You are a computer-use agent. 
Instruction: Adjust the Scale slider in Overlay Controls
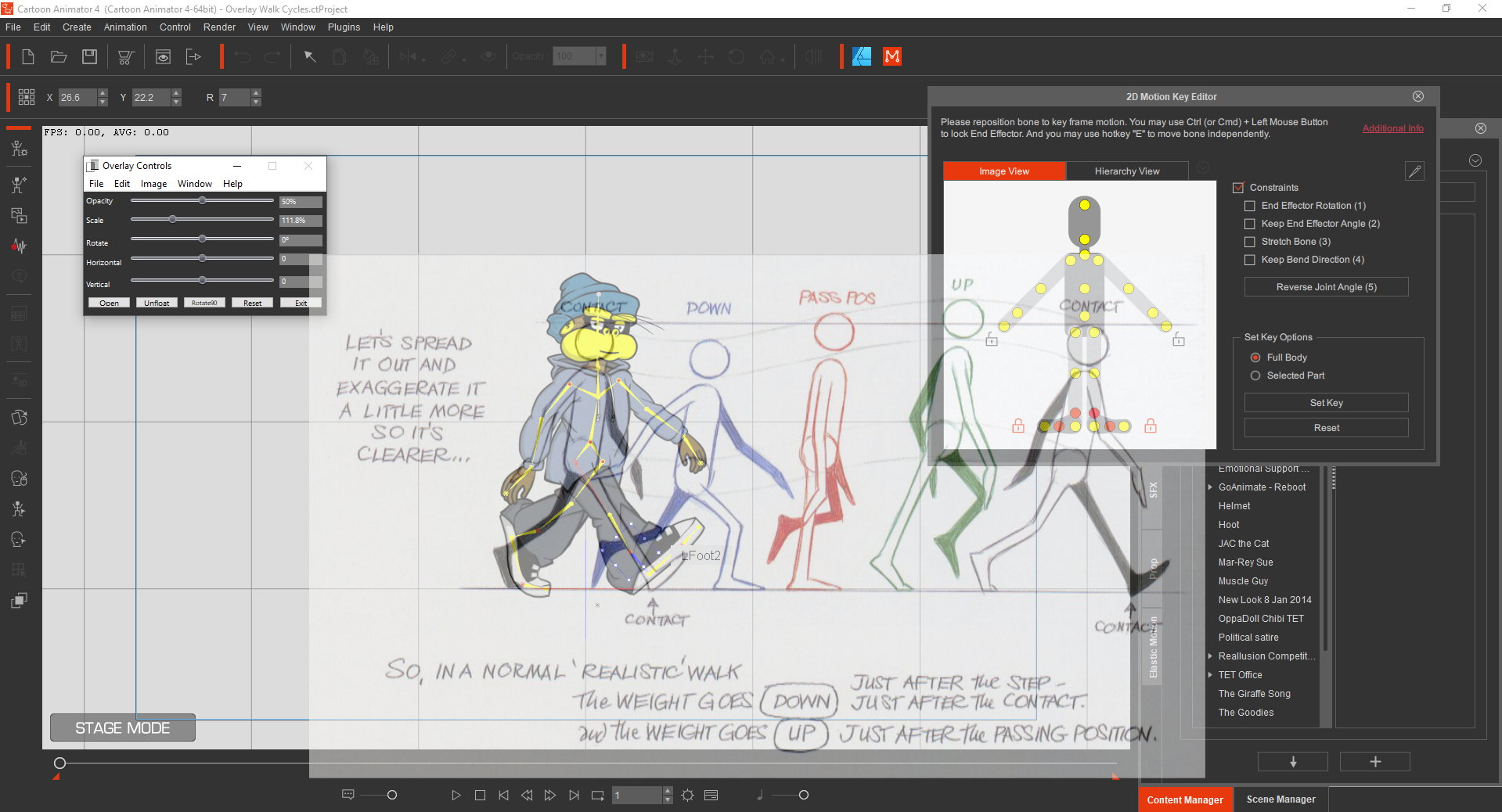(x=173, y=220)
